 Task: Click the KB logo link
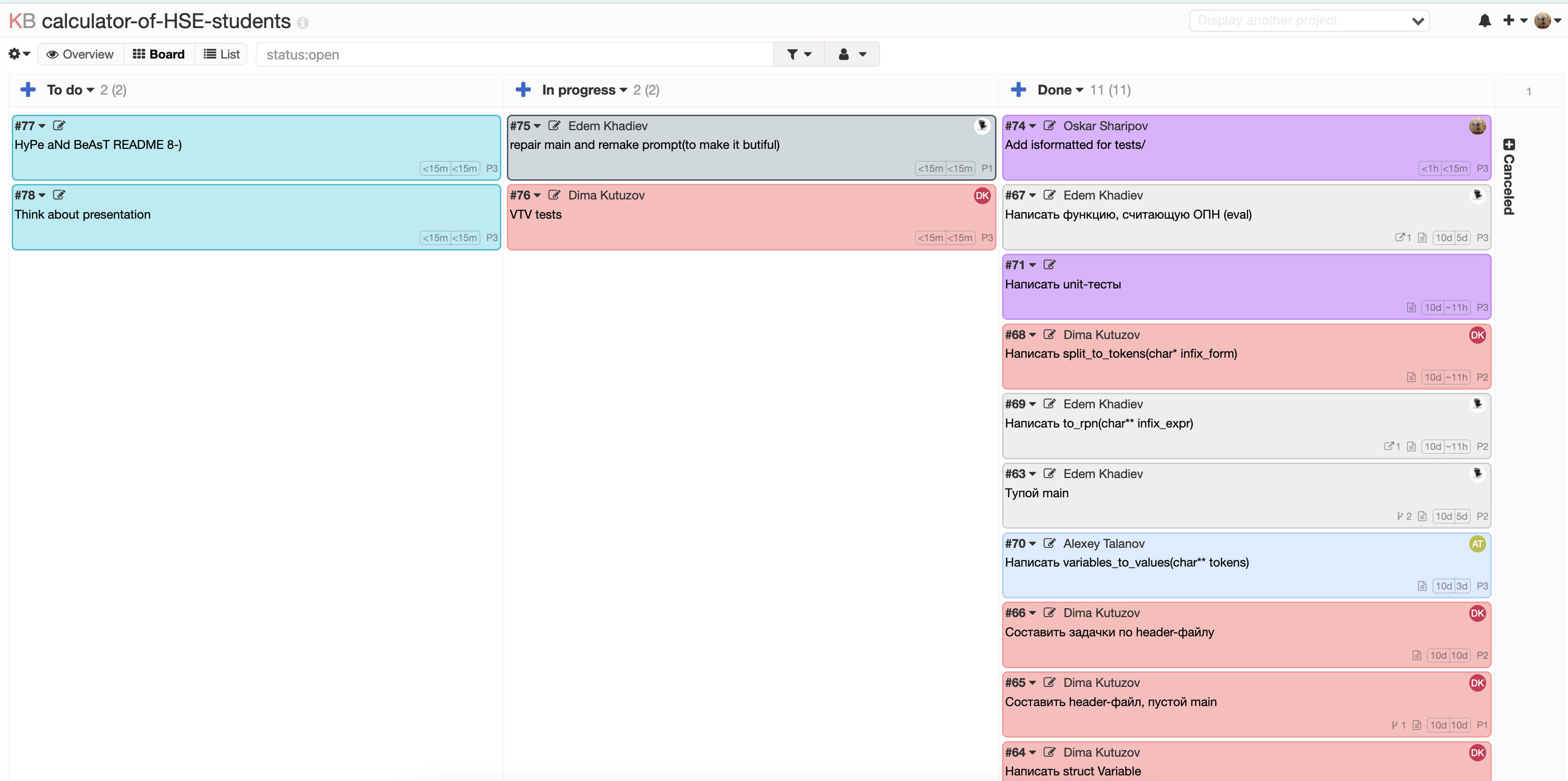[x=22, y=22]
